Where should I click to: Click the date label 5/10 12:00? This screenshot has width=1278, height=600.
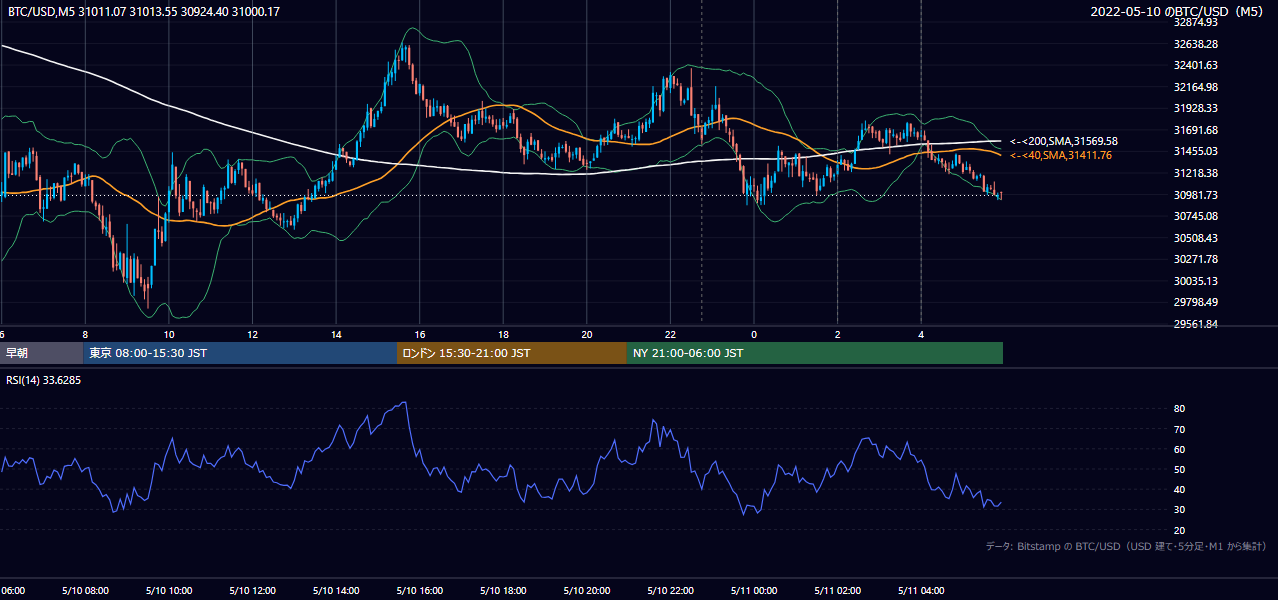click(x=252, y=591)
